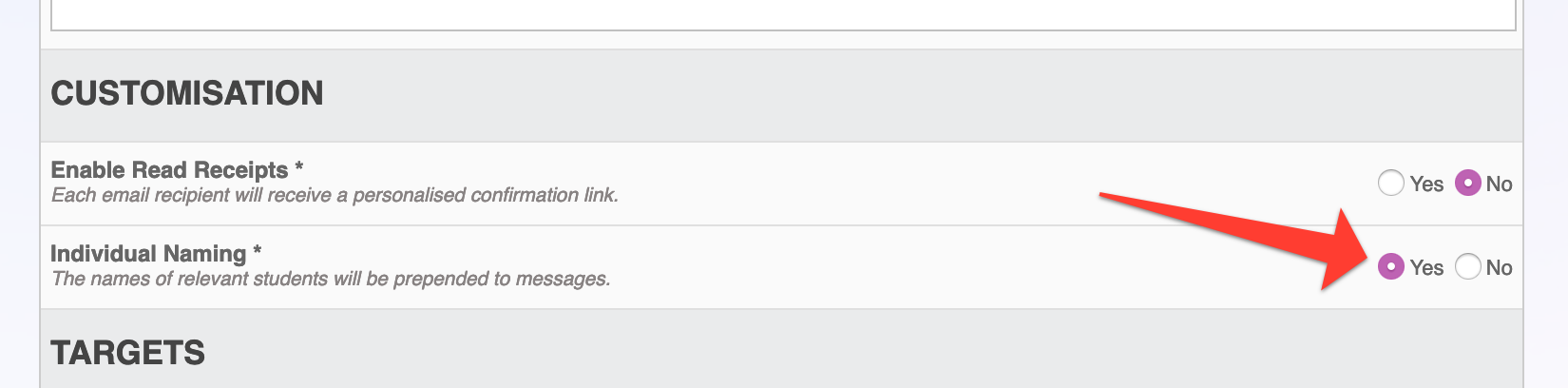Click the asterisk after Individual Naming

pos(257,251)
